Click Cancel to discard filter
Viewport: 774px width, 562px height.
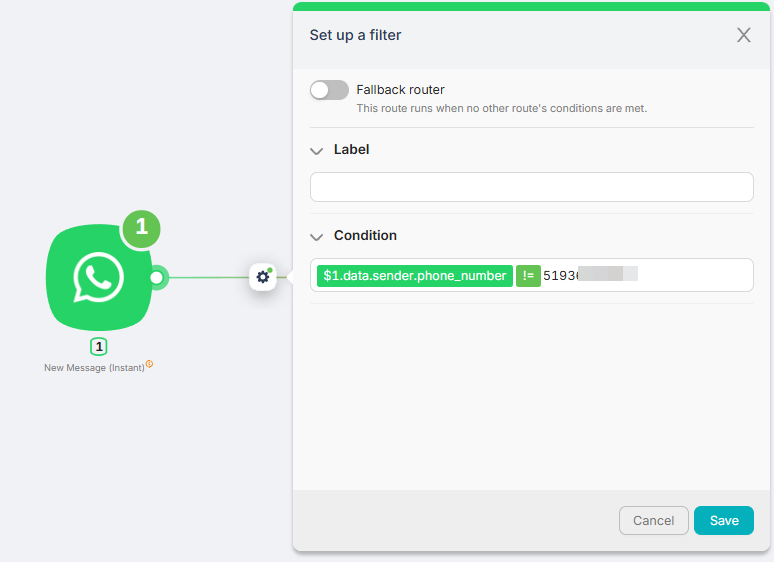click(654, 521)
